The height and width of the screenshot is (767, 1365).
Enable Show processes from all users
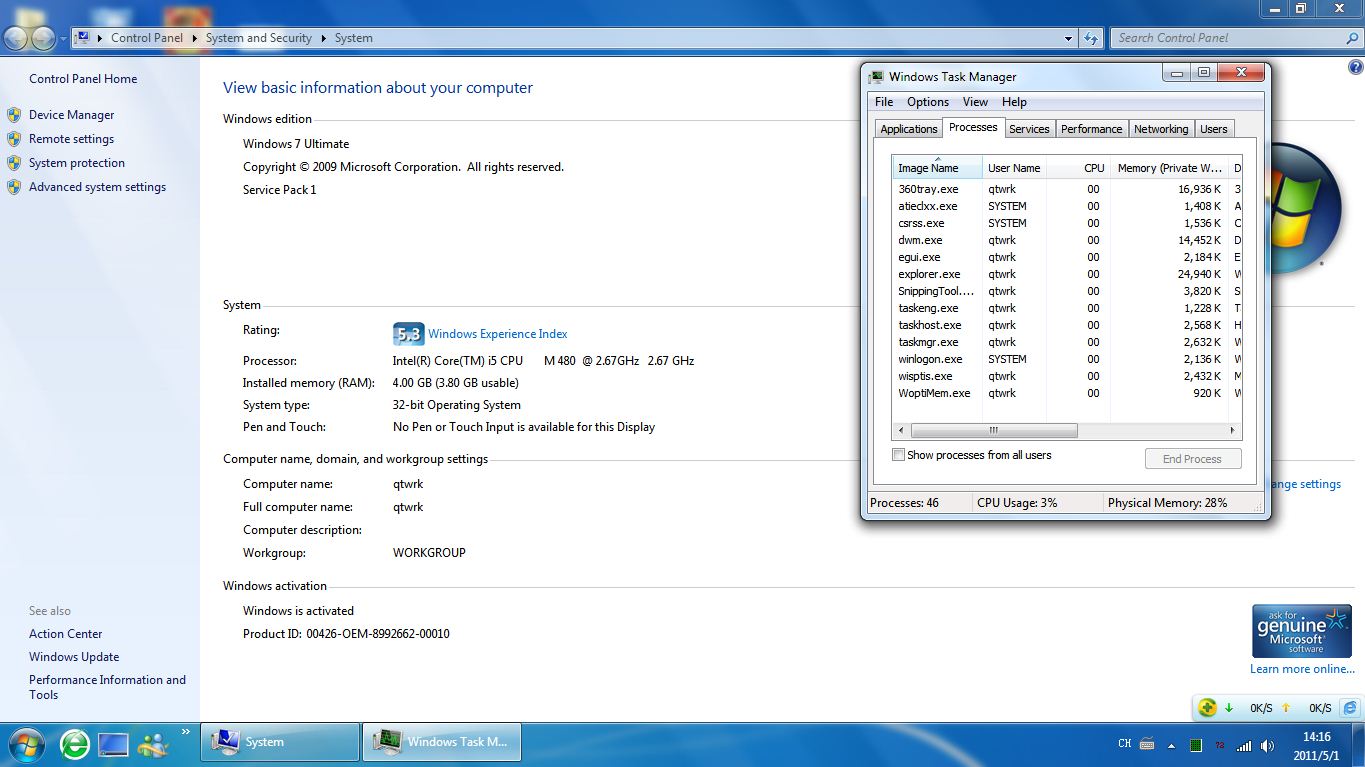(899, 455)
